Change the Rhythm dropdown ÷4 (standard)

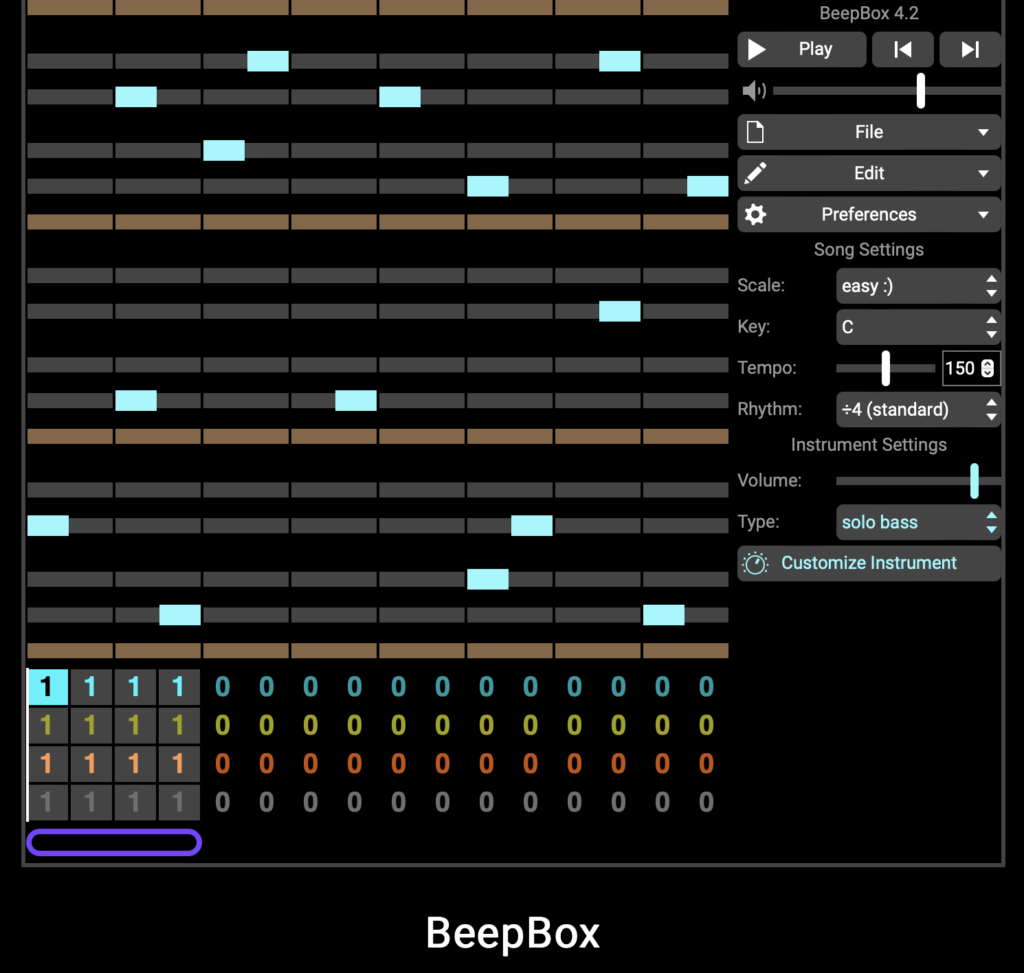(x=918, y=409)
